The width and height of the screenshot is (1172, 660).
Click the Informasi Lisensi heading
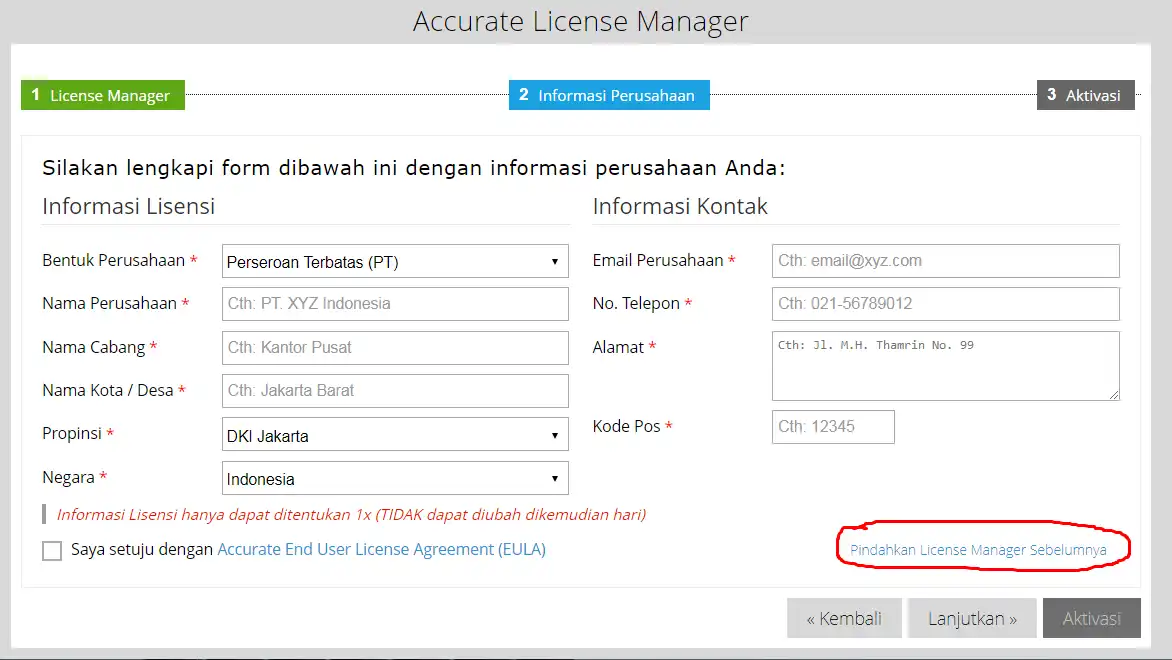129,206
